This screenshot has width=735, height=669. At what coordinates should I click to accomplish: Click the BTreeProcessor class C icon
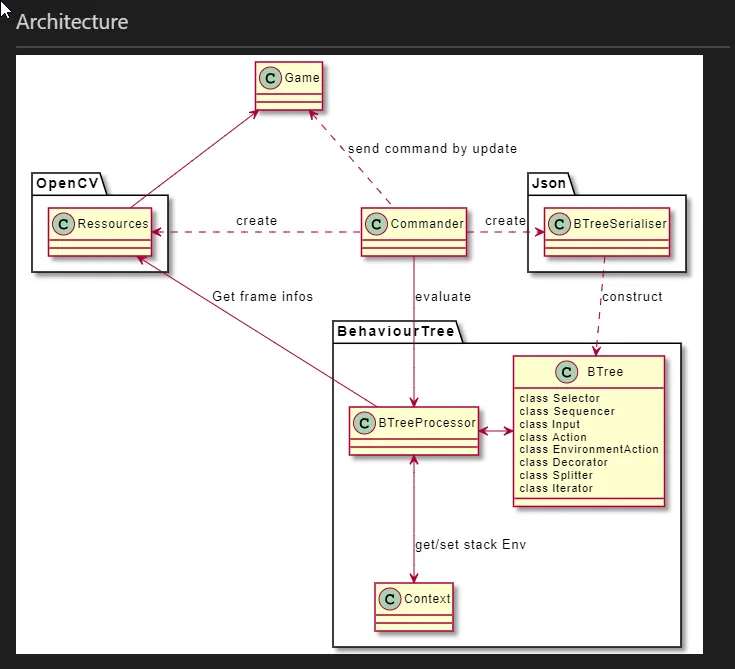click(364, 423)
